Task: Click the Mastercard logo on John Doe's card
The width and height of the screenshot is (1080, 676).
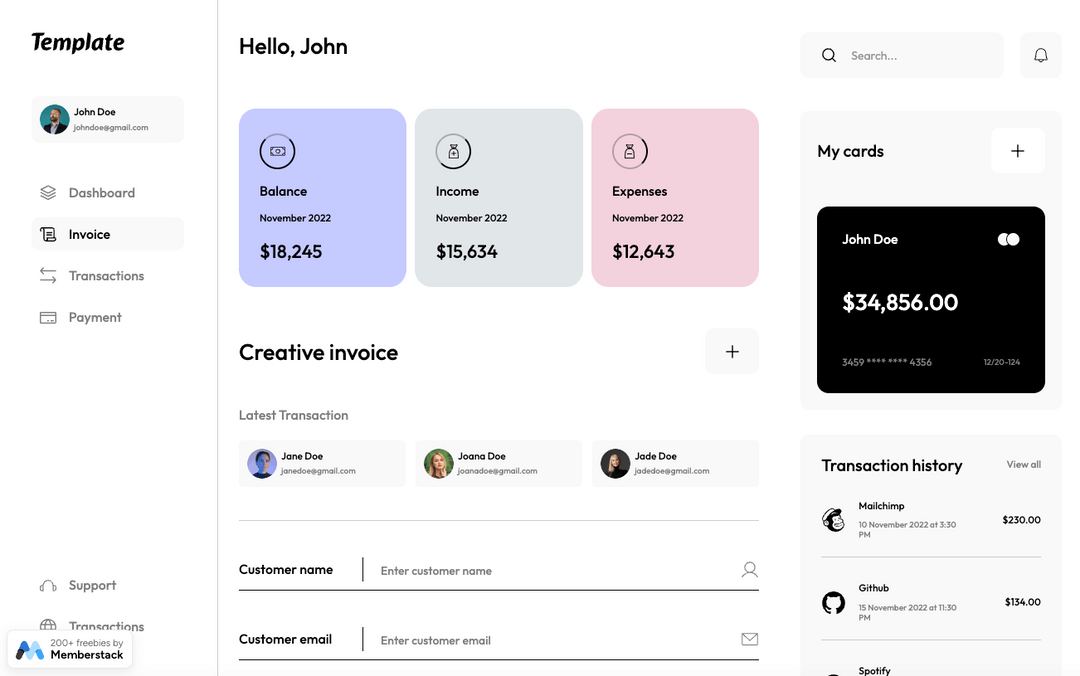Action: (1008, 239)
